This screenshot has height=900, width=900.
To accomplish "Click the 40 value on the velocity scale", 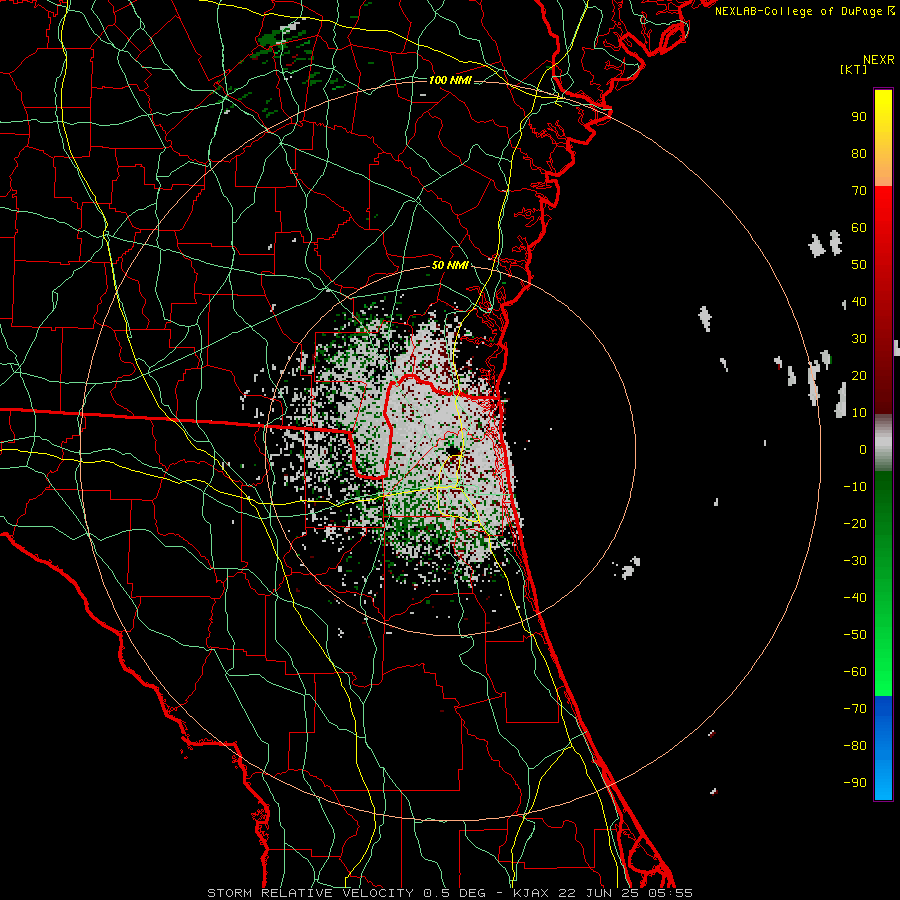I will click(x=859, y=301).
